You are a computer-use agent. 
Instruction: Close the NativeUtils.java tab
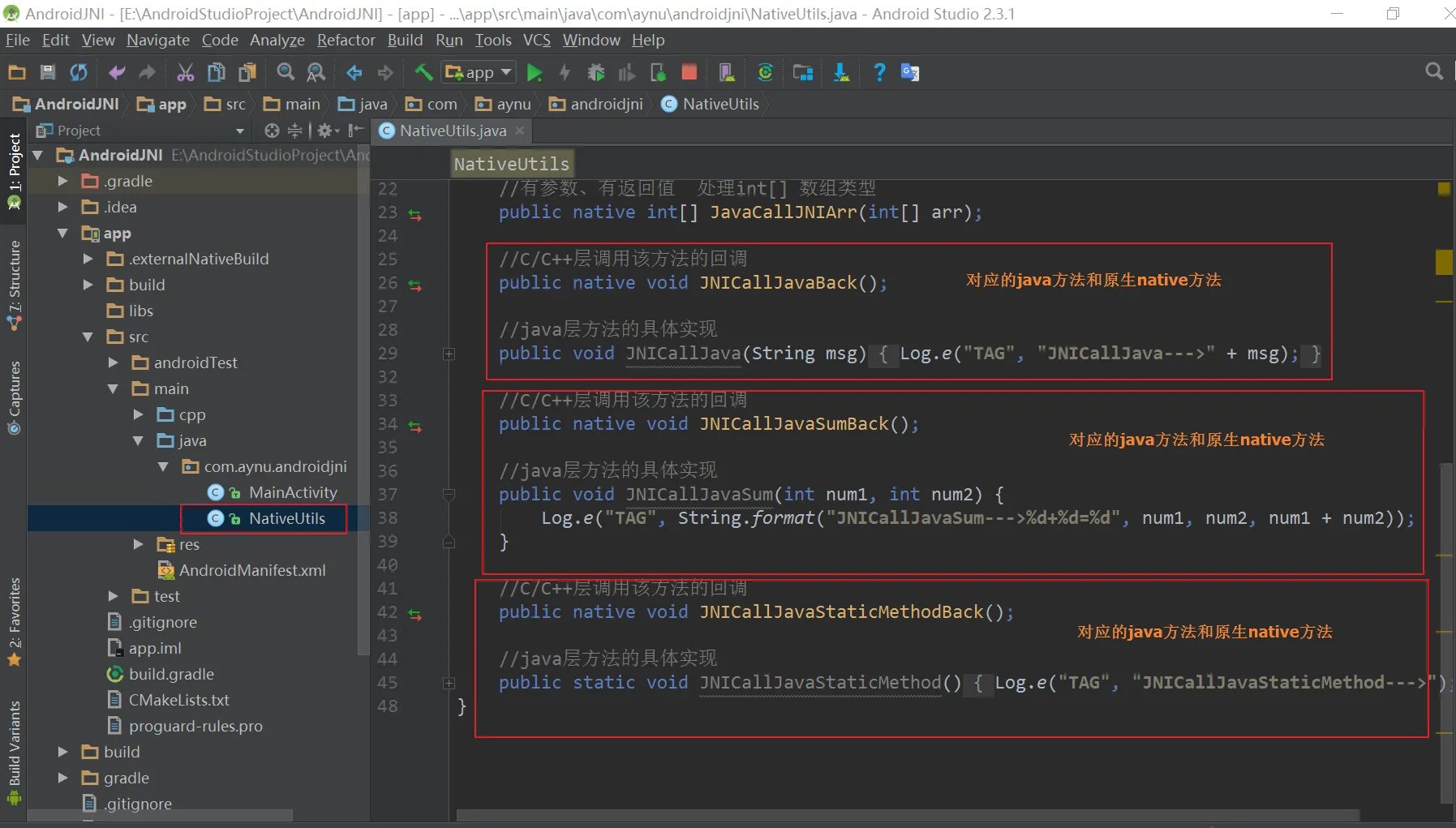(x=520, y=131)
